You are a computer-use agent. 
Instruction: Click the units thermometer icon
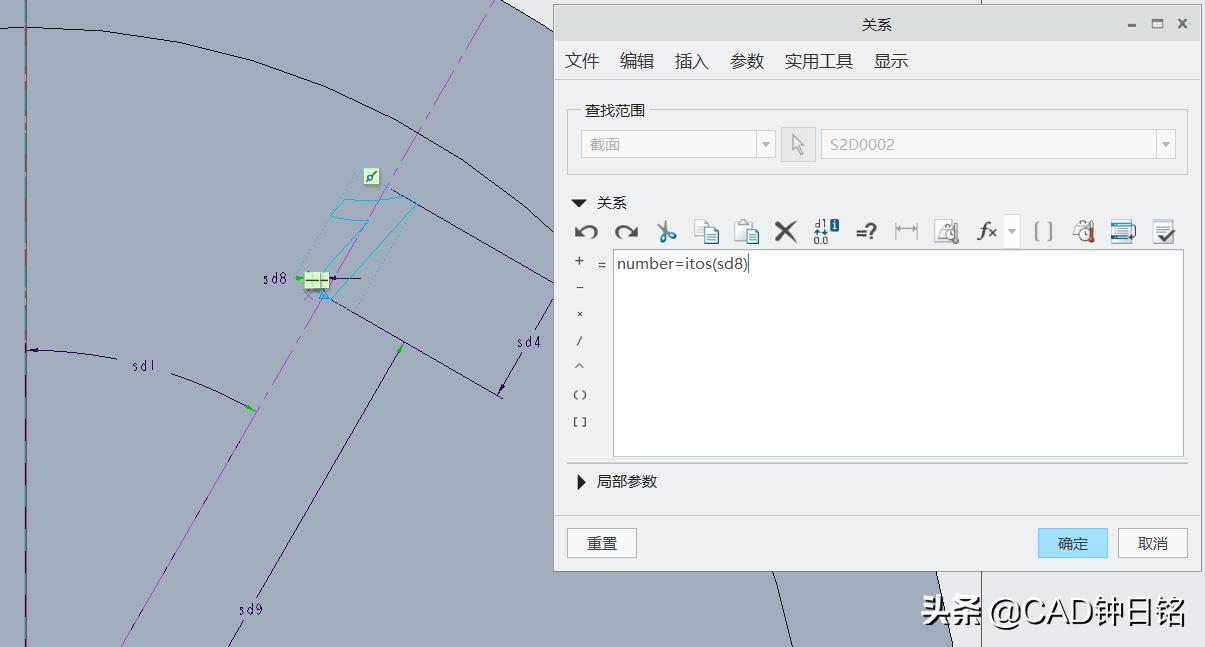coord(1082,231)
